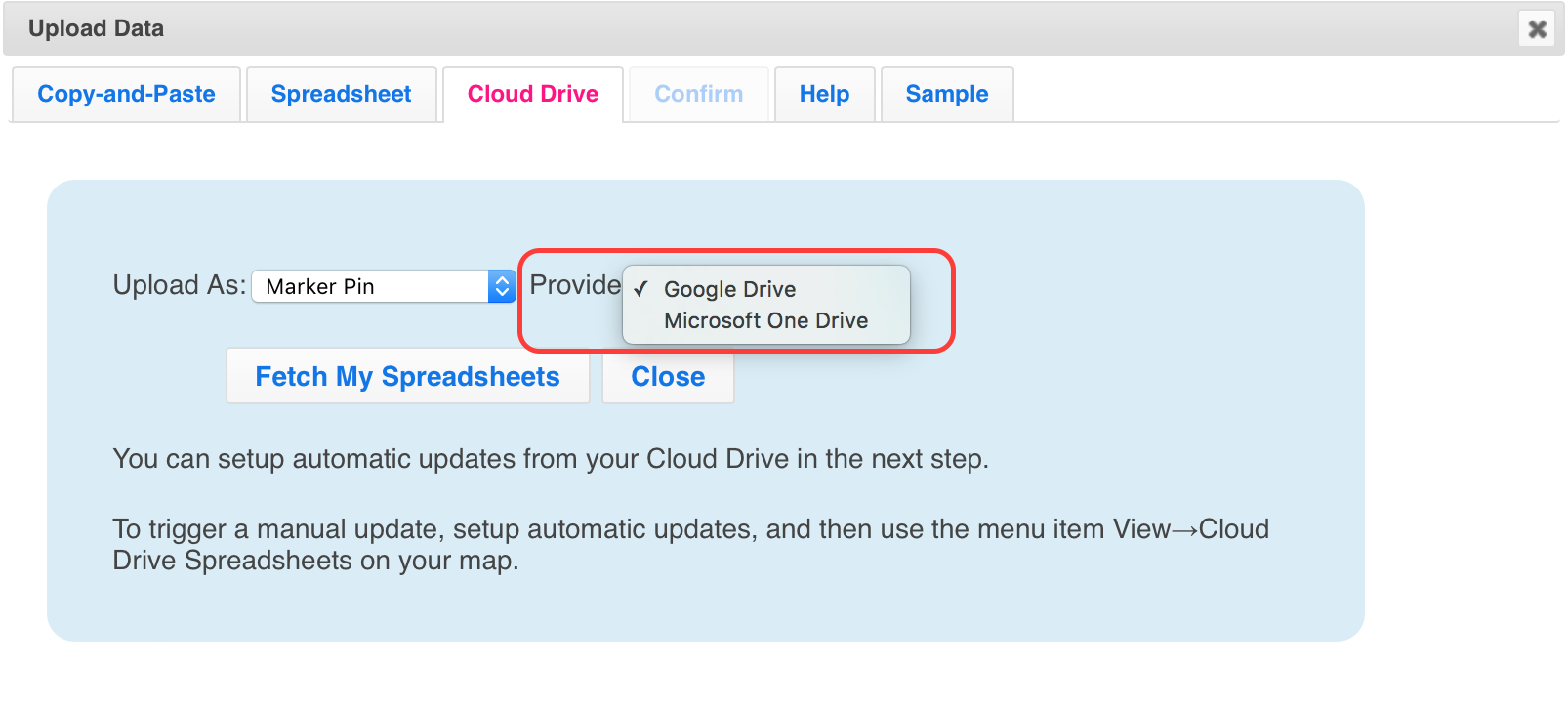The width and height of the screenshot is (1568, 709).
Task: Click the manual update instructions paragraph
Action: [x=689, y=544]
